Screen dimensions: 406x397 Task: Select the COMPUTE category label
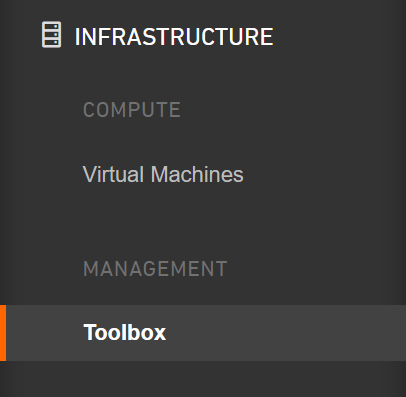click(132, 110)
